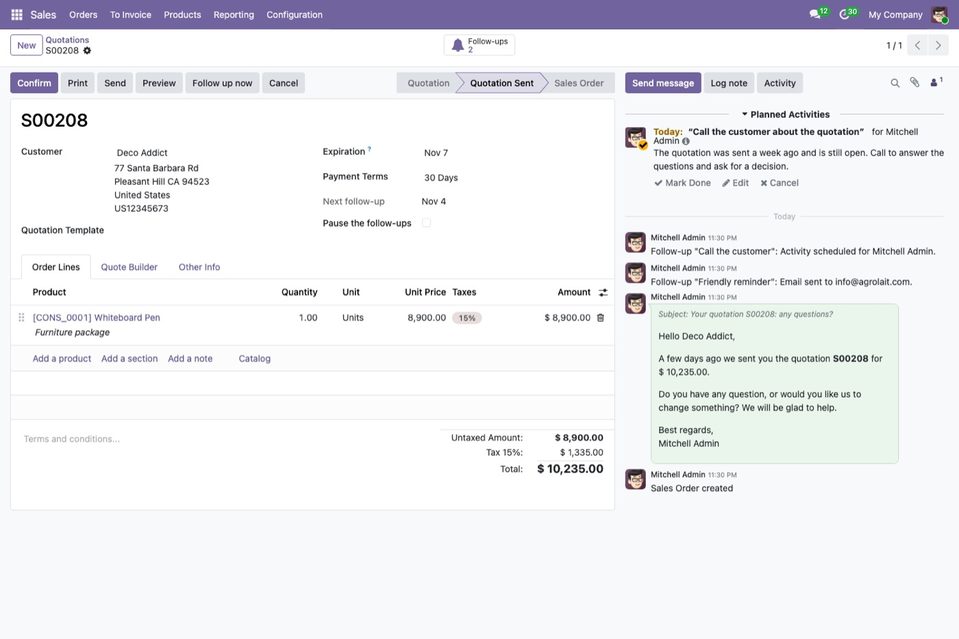Click the Follow up now button
Viewport: 959px width, 639px height.
click(222, 83)
